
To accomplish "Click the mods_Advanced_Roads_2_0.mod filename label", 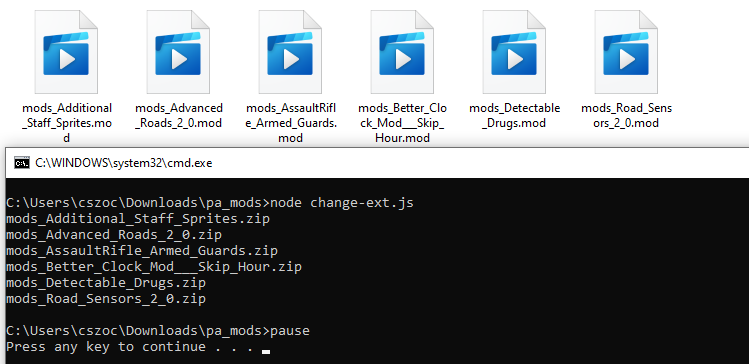I will pyautogui.click(x=179, y=116).
